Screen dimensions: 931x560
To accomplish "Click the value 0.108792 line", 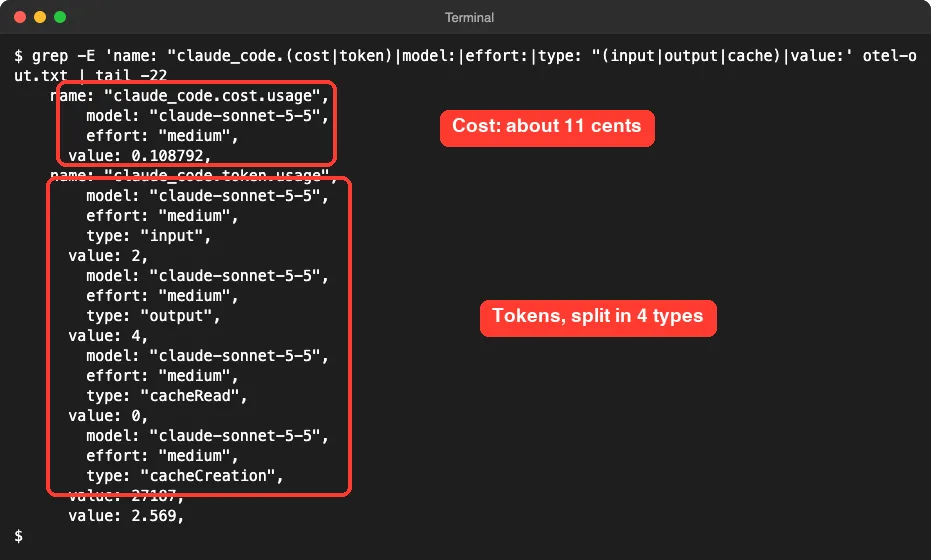I will [x=140, y=156].
